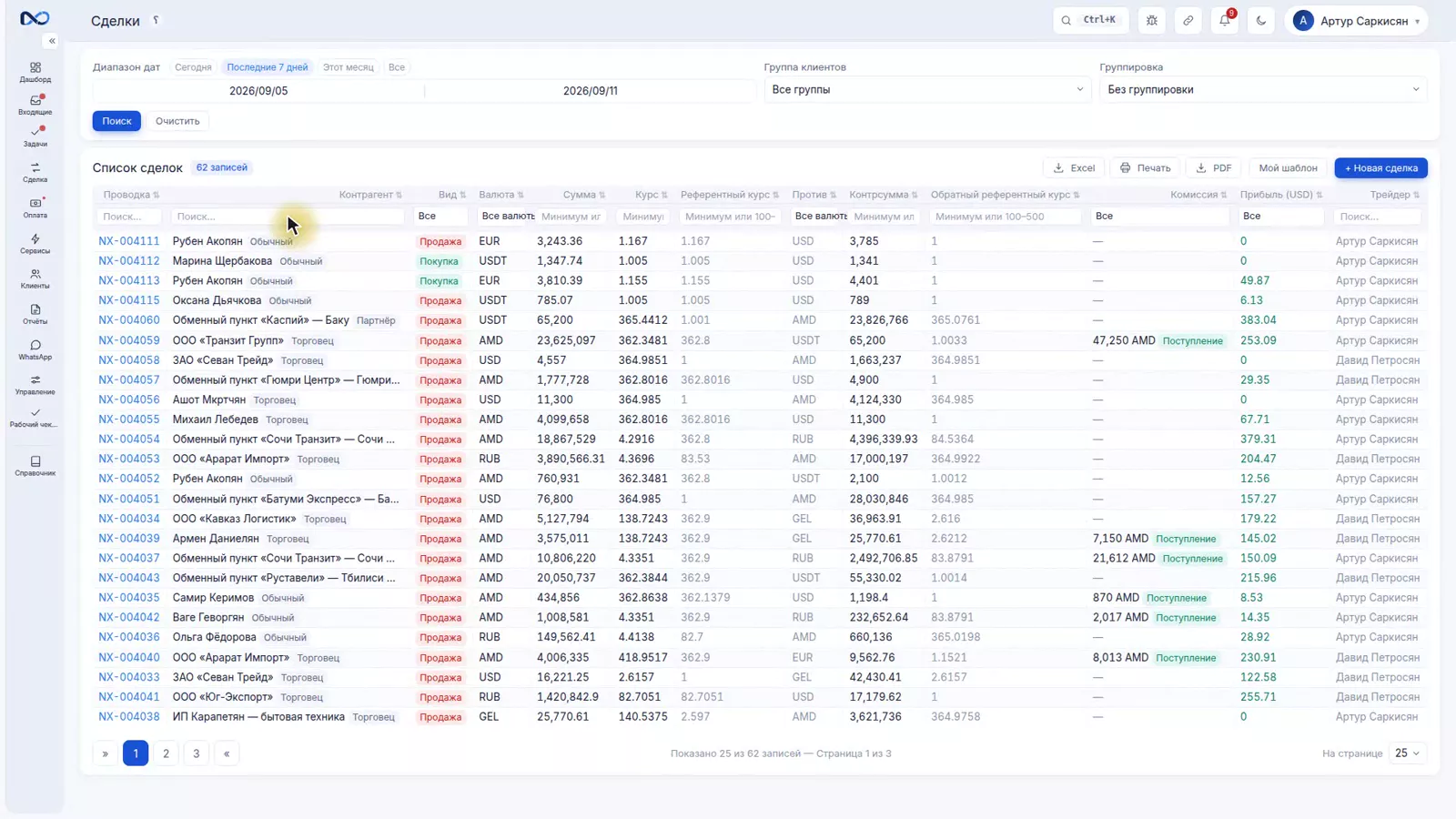Screen dimensions: 1456x819
Task: Export the list with Excel button
Action: click(x=1074, y=168)
